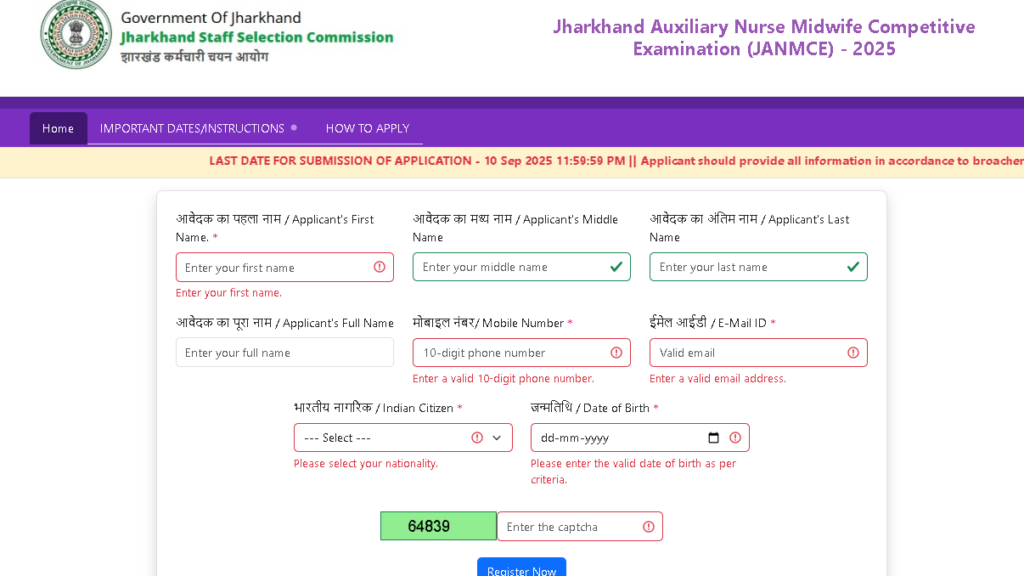Click the Jharkhand government emblem logo
This screenshot has width=1024, height=576.
point(76,33)
